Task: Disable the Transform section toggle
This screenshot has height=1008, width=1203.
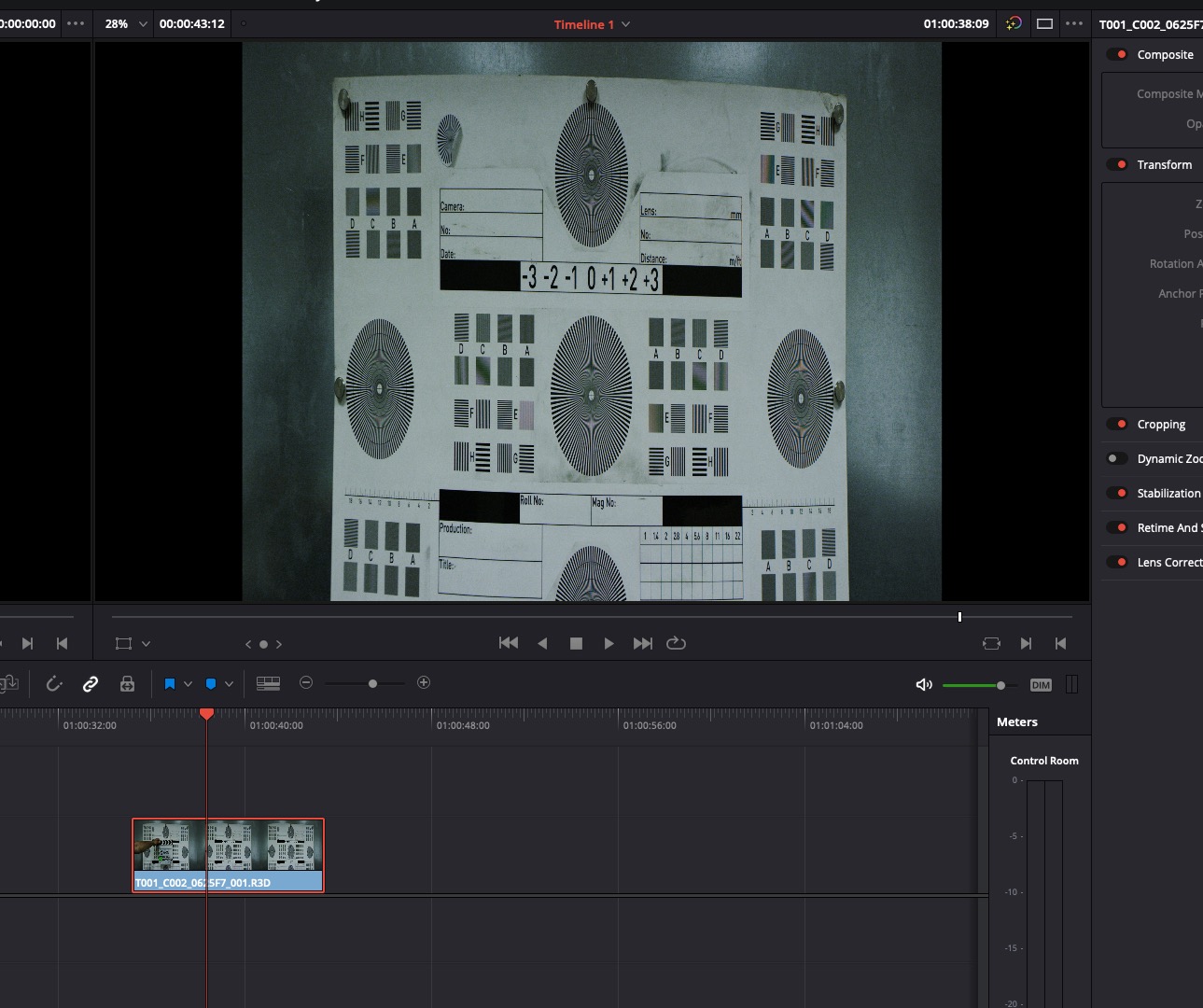Action: click(1117, 165)
